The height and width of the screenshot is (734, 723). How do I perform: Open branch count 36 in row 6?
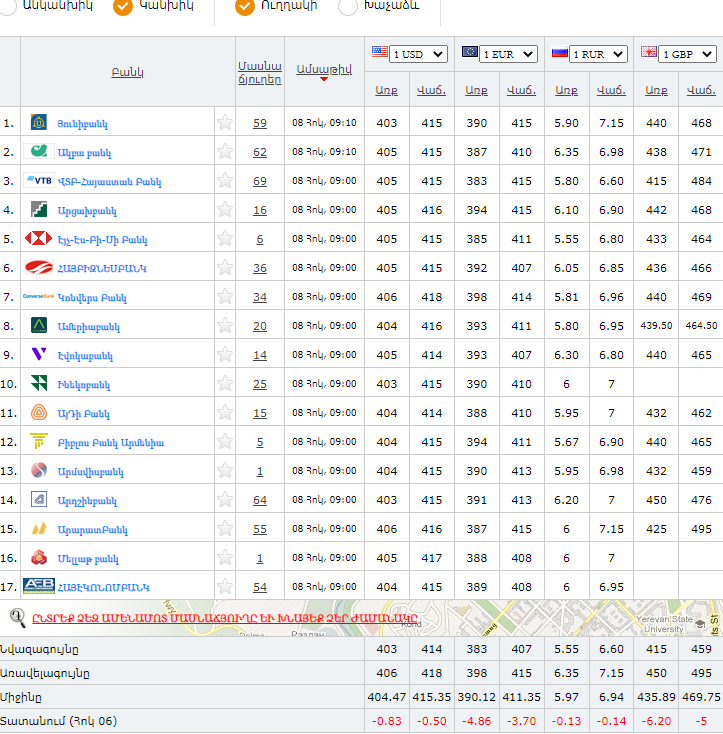pyautogui.click(x=260, y=268)
